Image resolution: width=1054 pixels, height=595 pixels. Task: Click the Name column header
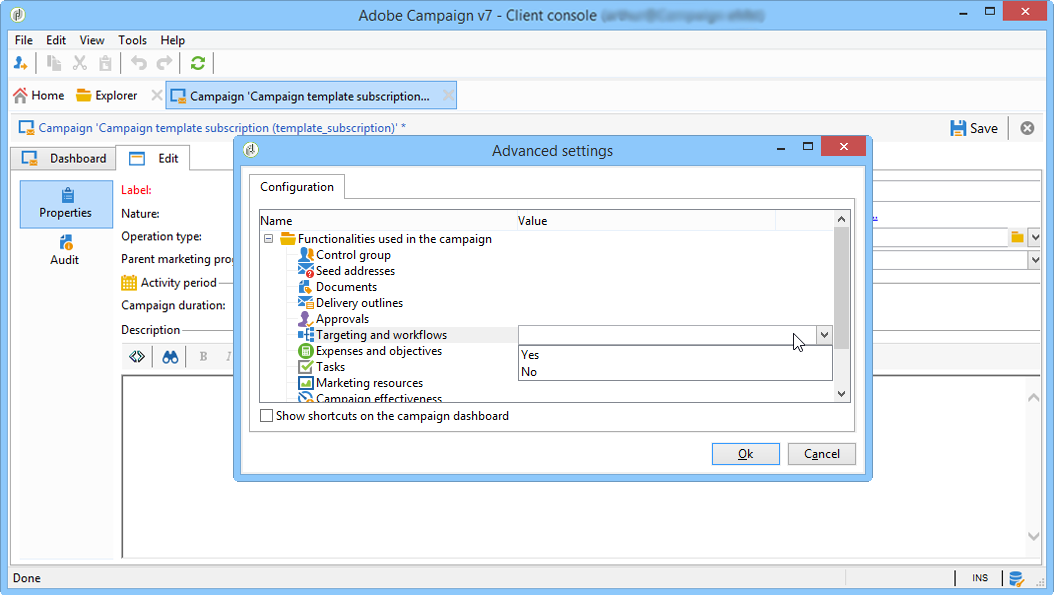click(388, 221)
